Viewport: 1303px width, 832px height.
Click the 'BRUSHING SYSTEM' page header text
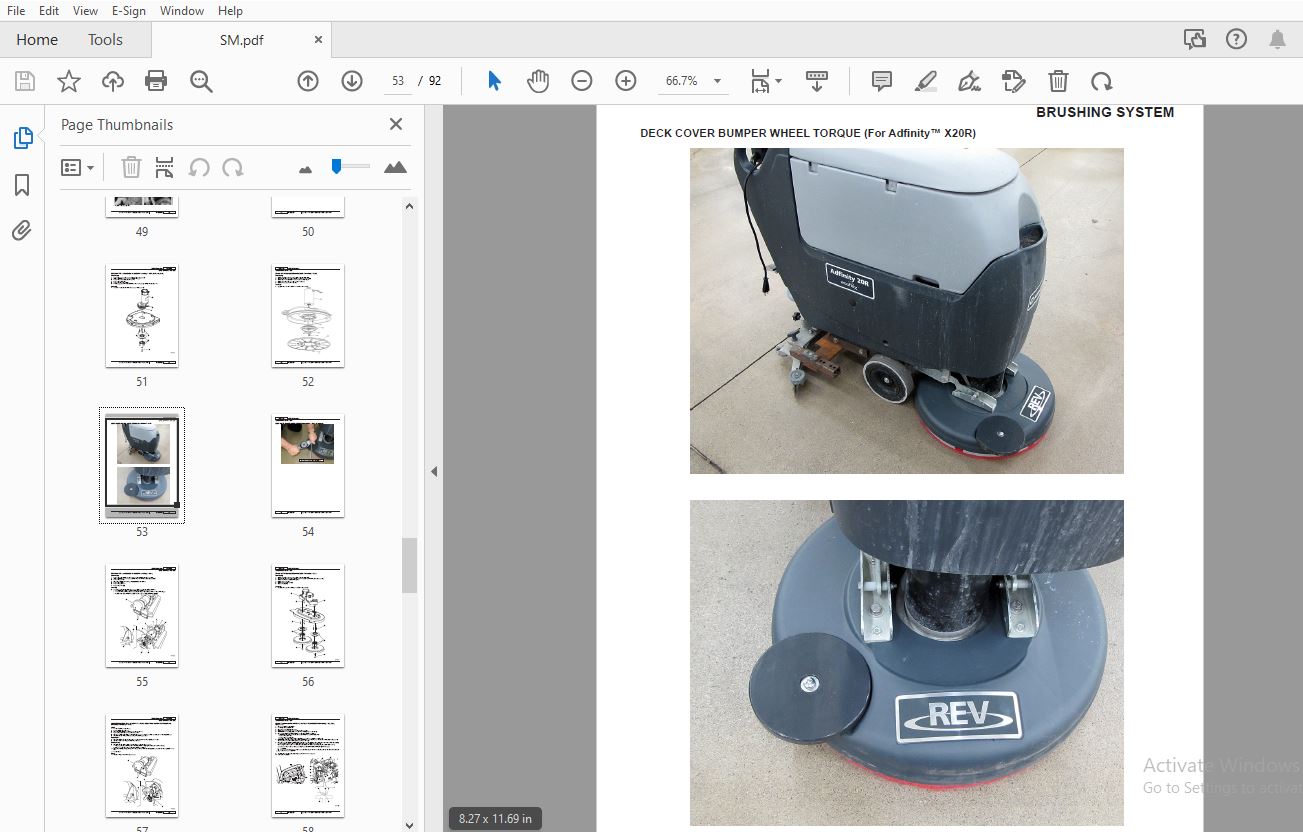pyautogui.click(x=1105, y=112)
